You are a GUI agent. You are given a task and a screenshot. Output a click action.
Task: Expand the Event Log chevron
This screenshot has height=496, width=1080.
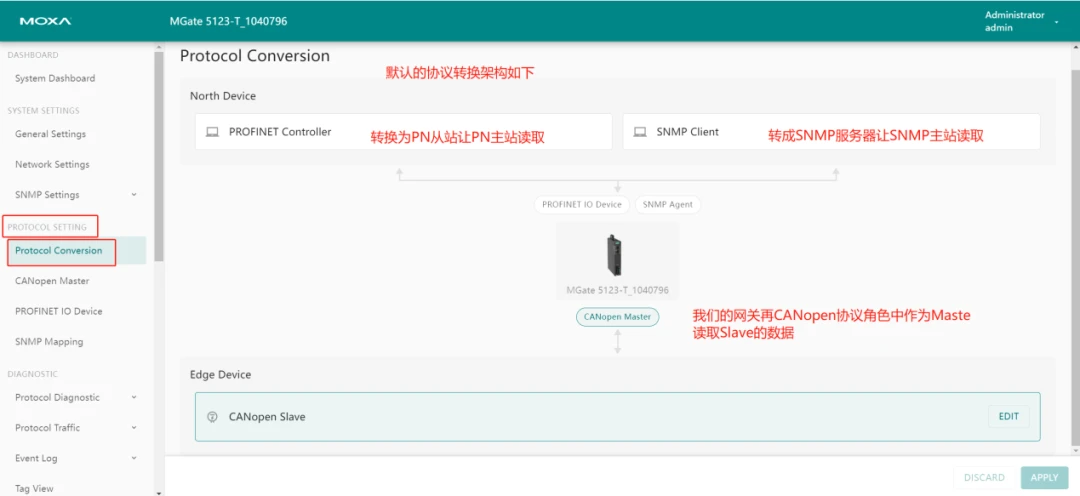point(134,458)
